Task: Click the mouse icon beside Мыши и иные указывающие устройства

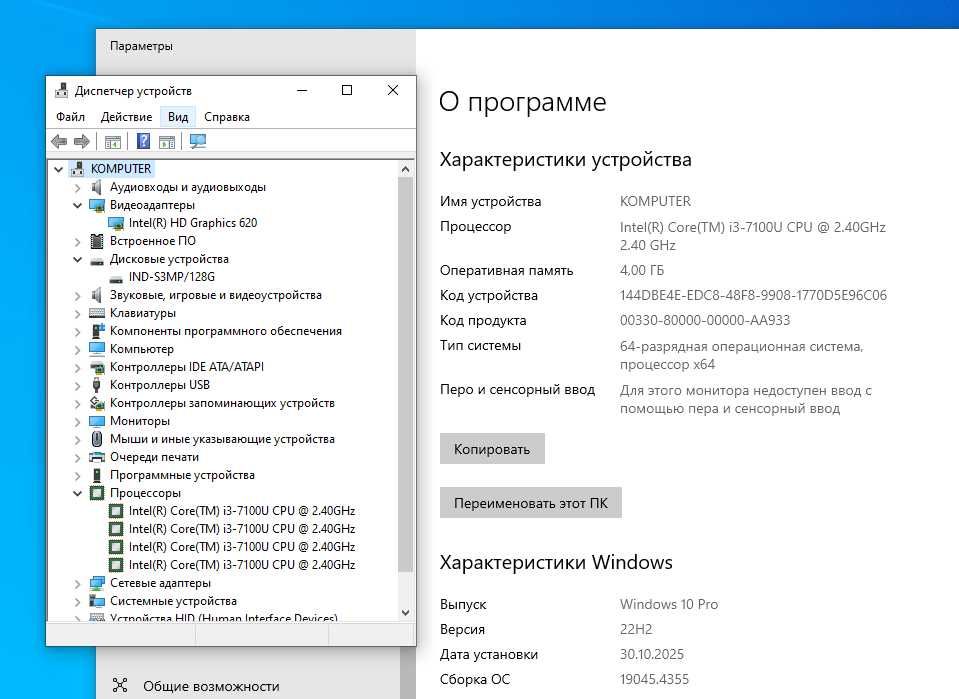Action: tap(97, 439)
